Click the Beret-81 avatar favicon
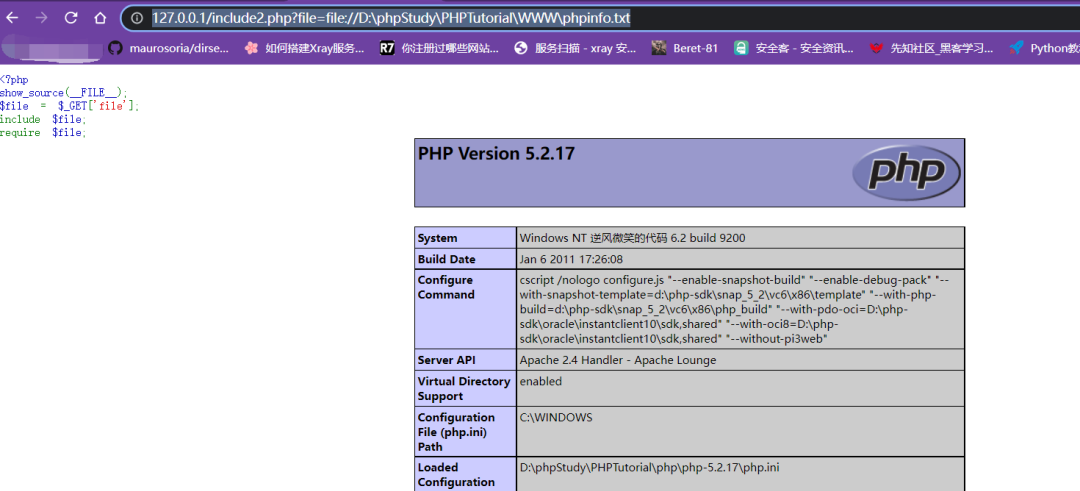Image resolution: width=1080 pixels, height=491 pixels. pos(658,48)
